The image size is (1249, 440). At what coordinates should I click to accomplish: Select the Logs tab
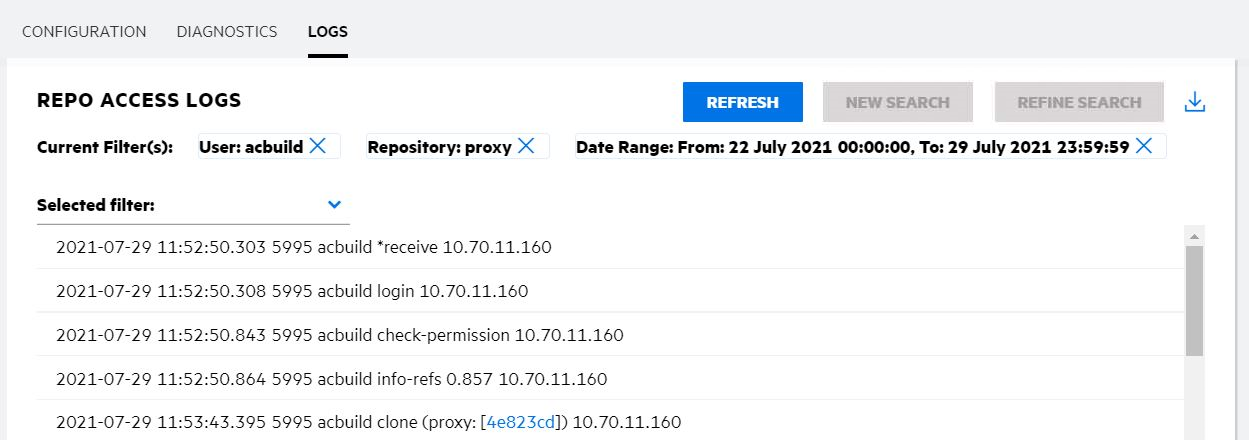[328, 31]
